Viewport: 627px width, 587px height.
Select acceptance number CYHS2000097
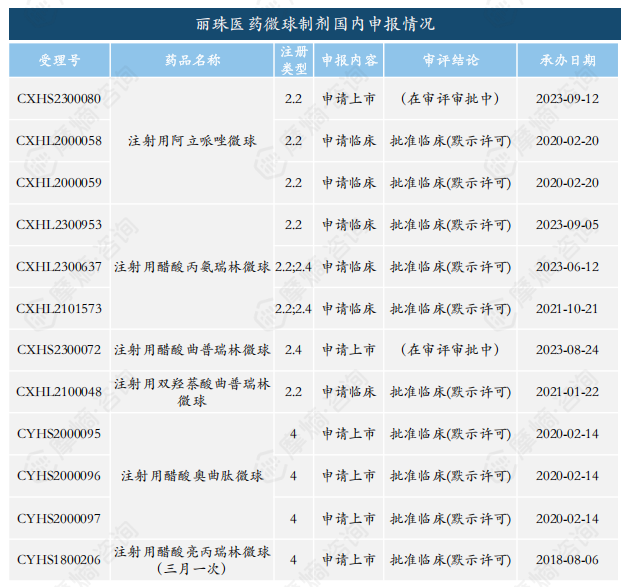pos(59,519)
